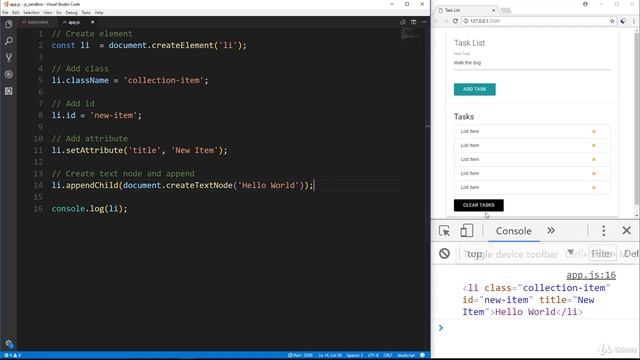Delete the second List Item task
Image resolution: width=640 pixels, height=360 pixels.
[x=594, y=145]
